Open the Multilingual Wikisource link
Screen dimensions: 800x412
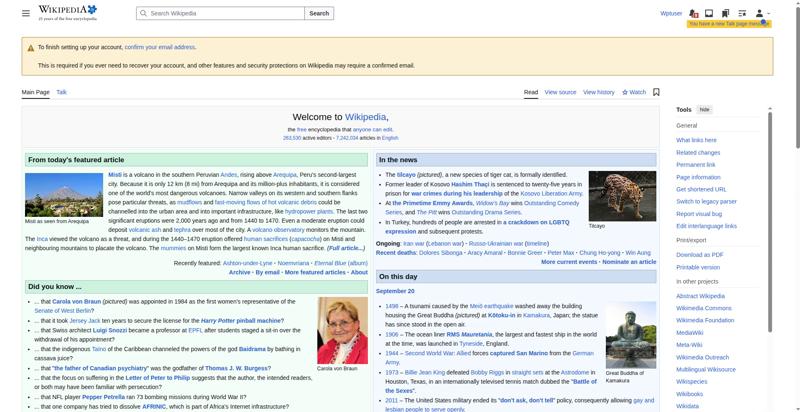click(706, 370)
